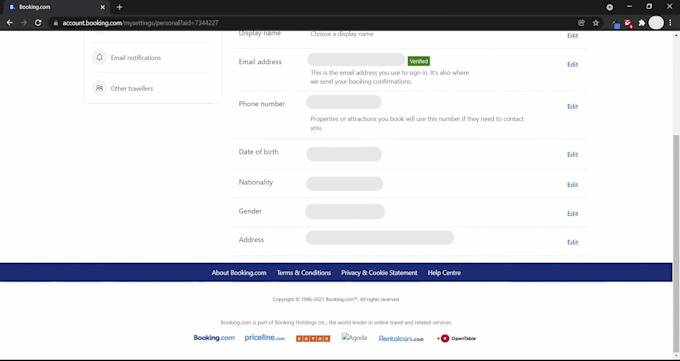Click the KAYAK logo
The height and width of the screenshot is (361, 680).
point(313,338)
